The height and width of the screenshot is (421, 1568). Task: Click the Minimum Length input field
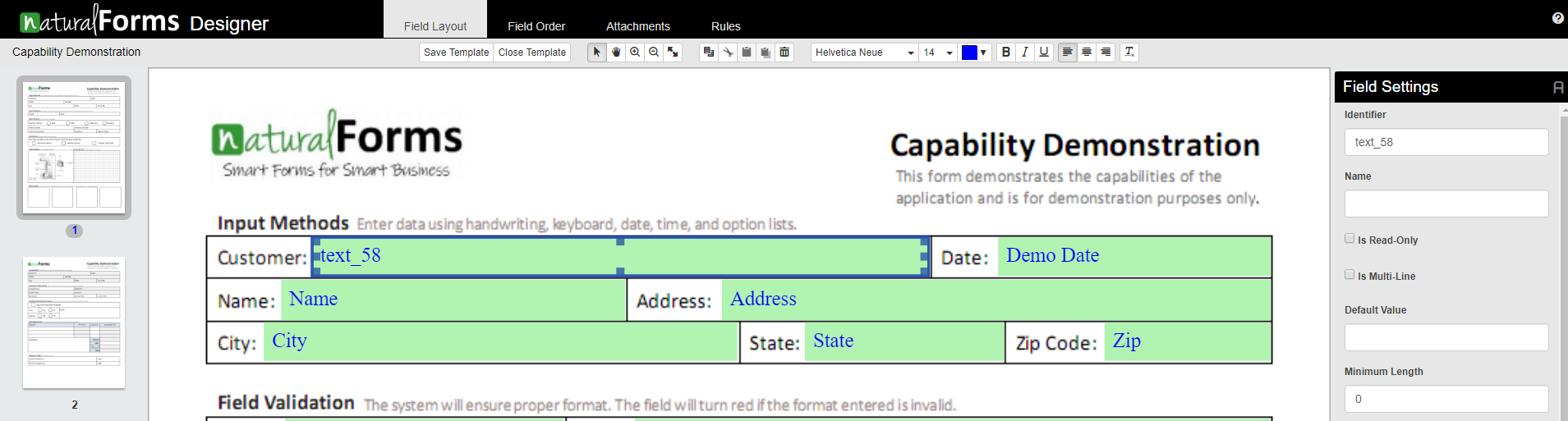pos(1446,399)
